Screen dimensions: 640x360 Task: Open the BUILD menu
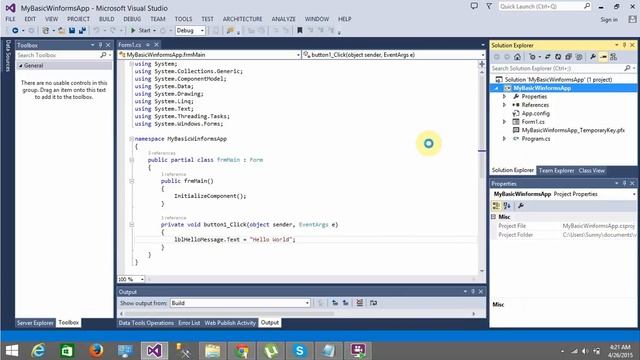(107, 19)
